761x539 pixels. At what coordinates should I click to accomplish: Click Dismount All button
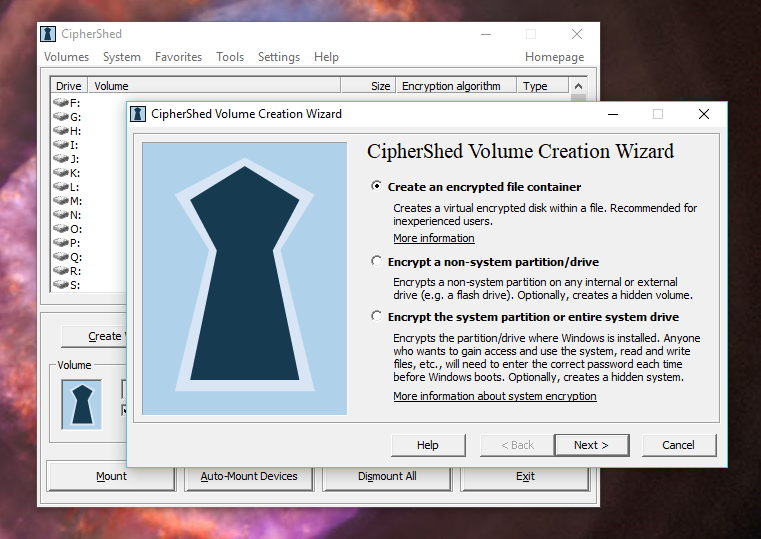(387, 476)
